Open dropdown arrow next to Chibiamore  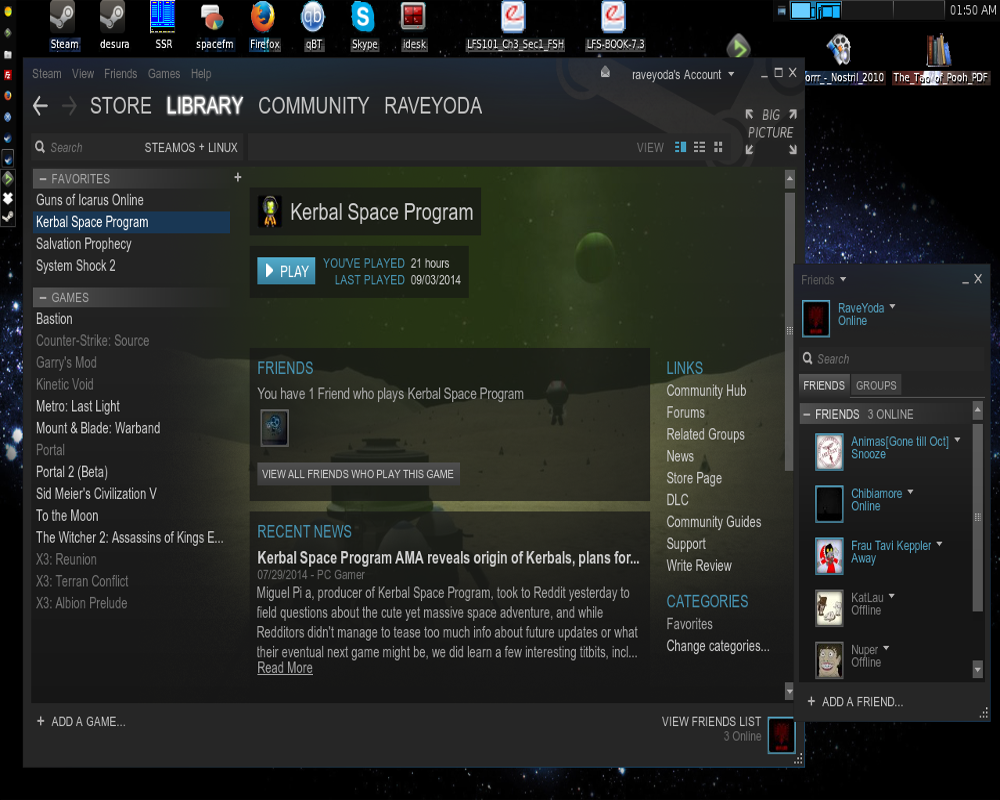tap(910, 493)
